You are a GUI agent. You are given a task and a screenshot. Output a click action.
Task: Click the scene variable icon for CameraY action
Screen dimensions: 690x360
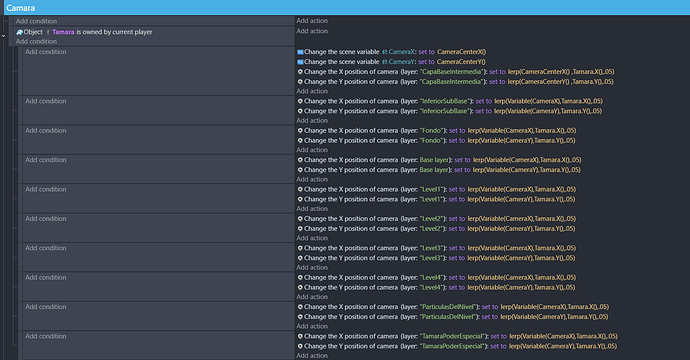[x=300, y=62]
